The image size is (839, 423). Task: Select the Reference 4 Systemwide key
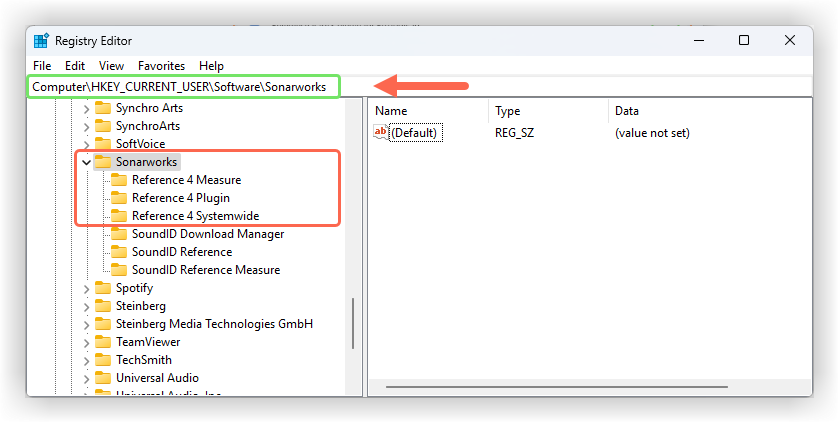[x=195, y=216]
